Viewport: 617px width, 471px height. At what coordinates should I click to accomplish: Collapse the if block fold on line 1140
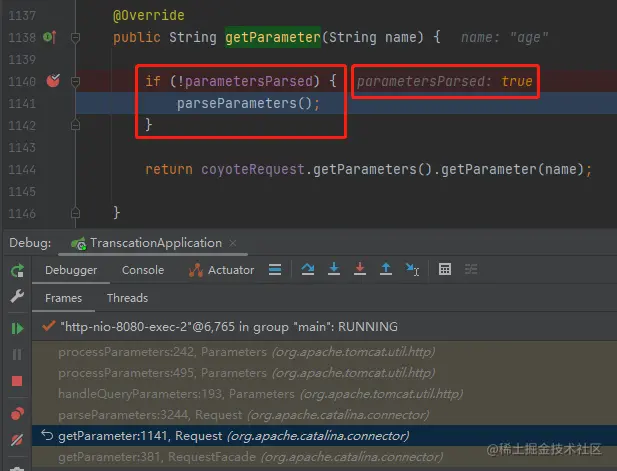point(75,81)
